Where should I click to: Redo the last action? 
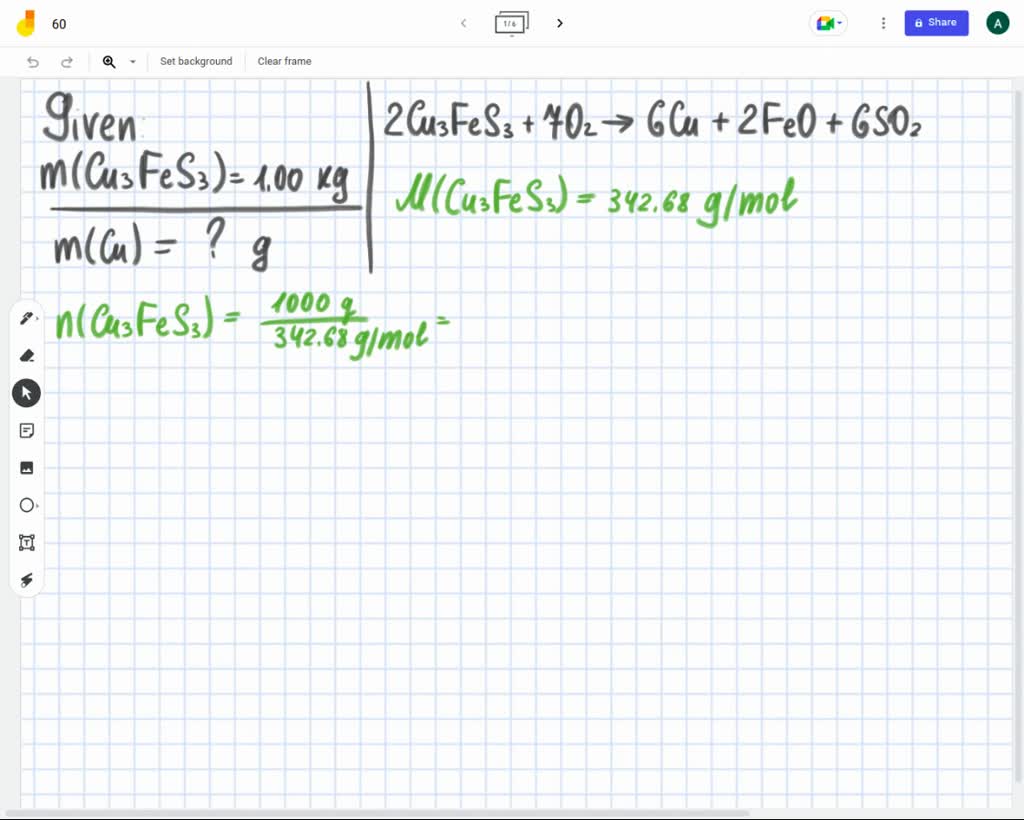(67, 61)
